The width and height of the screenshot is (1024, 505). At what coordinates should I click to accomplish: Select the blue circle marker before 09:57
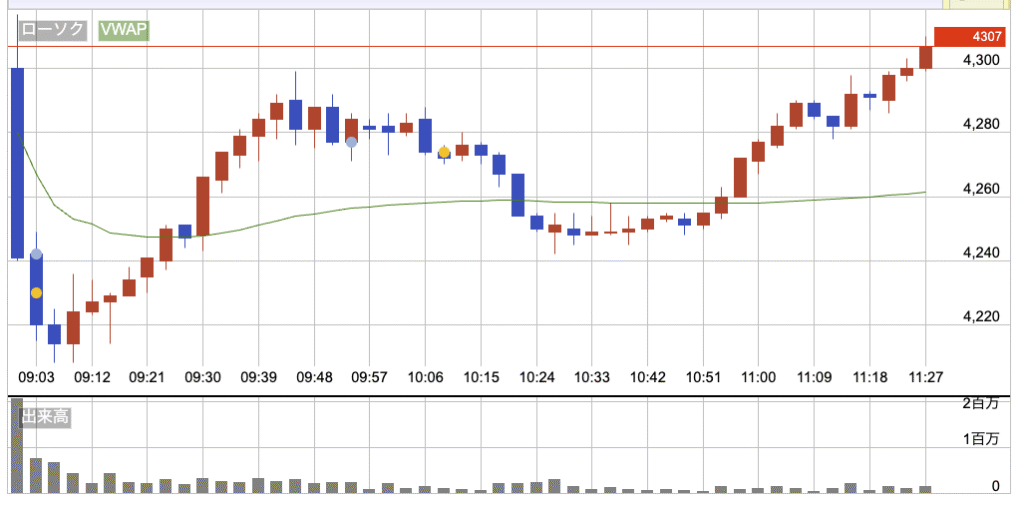pos(351,142)
